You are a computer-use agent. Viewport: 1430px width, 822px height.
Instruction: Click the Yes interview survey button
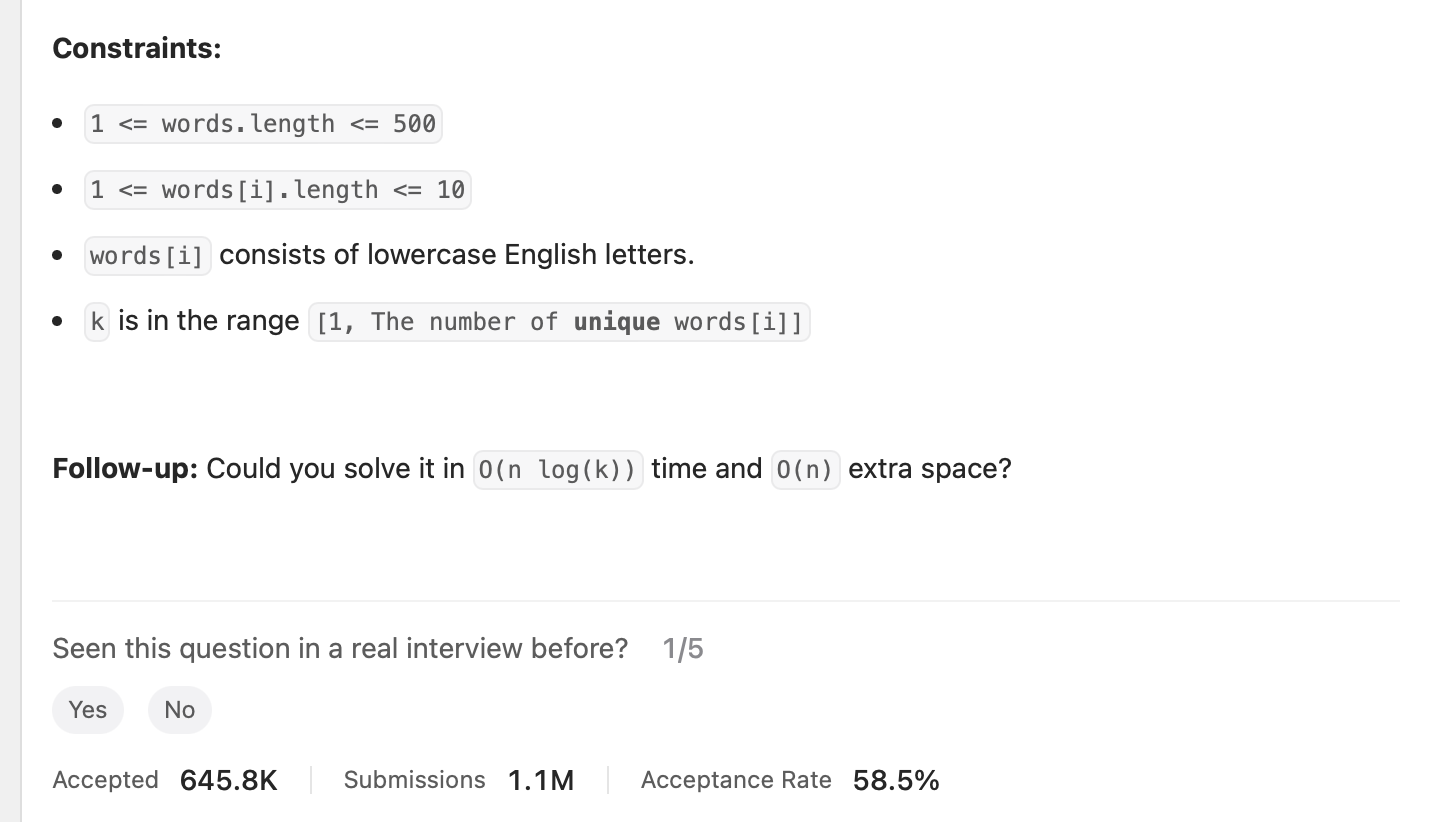(87, 710)
